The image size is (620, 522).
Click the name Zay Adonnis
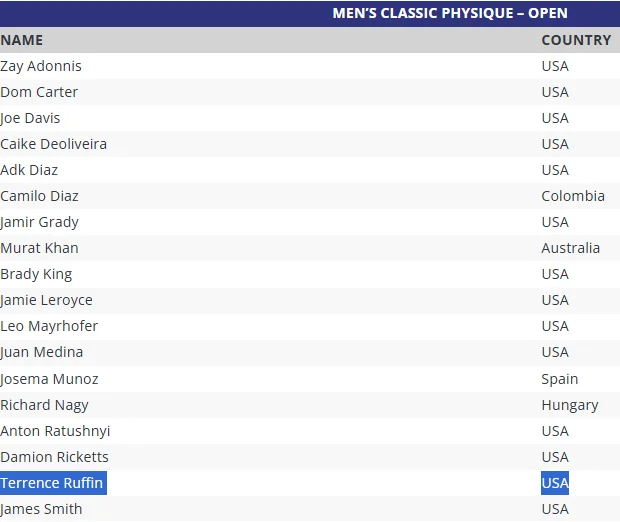41,66
